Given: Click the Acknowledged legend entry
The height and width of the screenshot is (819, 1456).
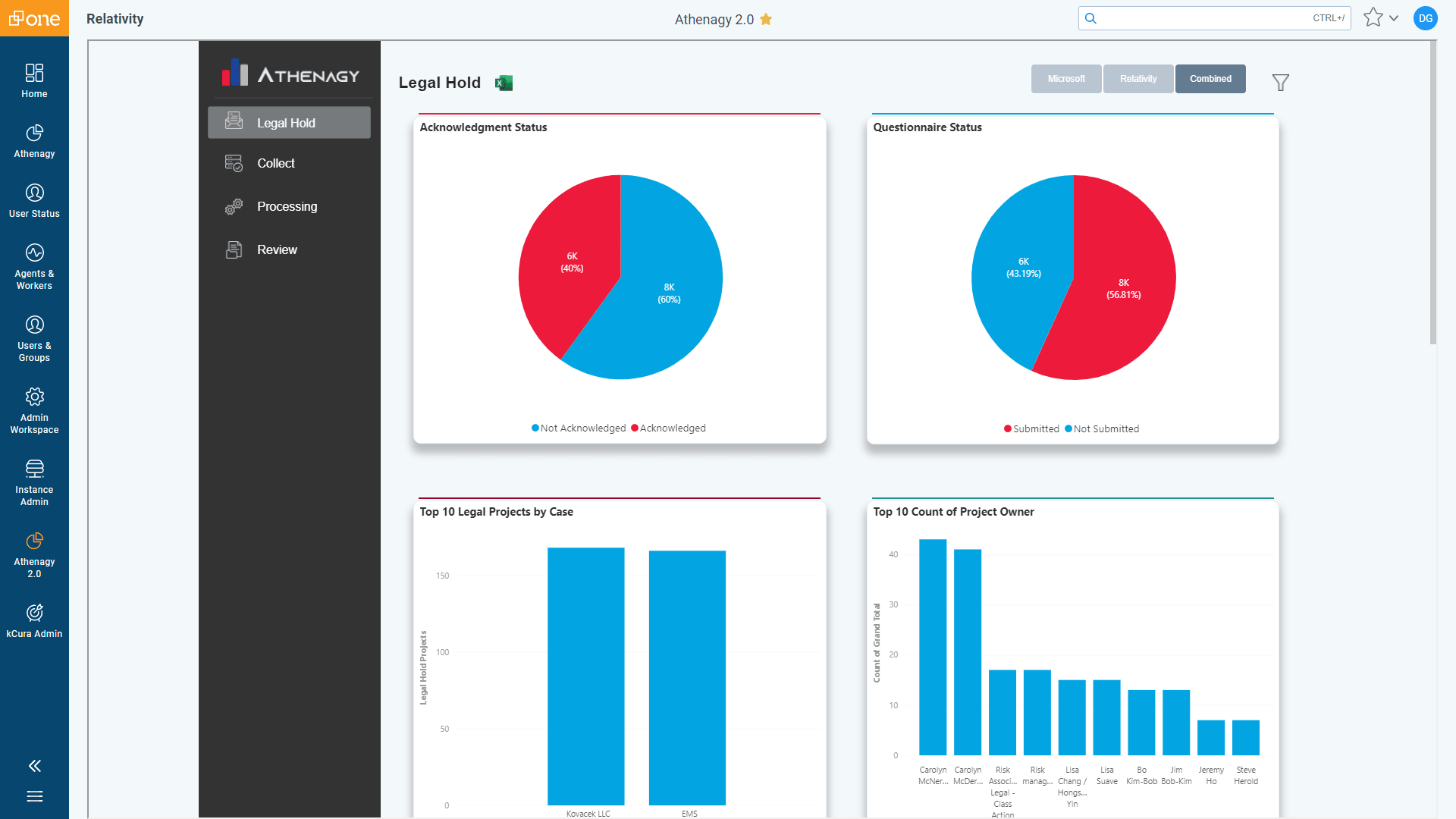Looking at the screenshot, I should pos(668,428).
